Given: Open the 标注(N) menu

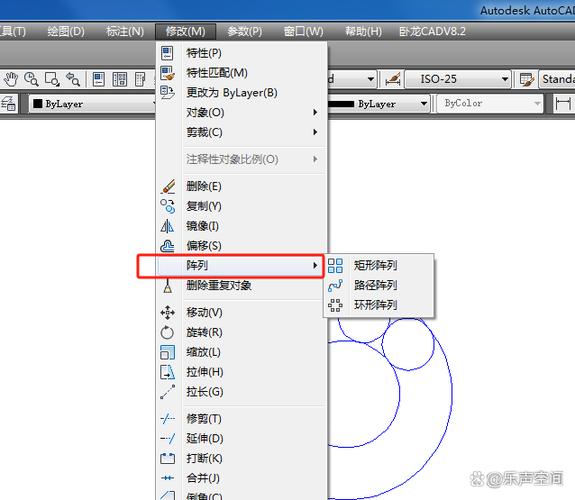Looking at the screenshot, I should tap(125, 32).
